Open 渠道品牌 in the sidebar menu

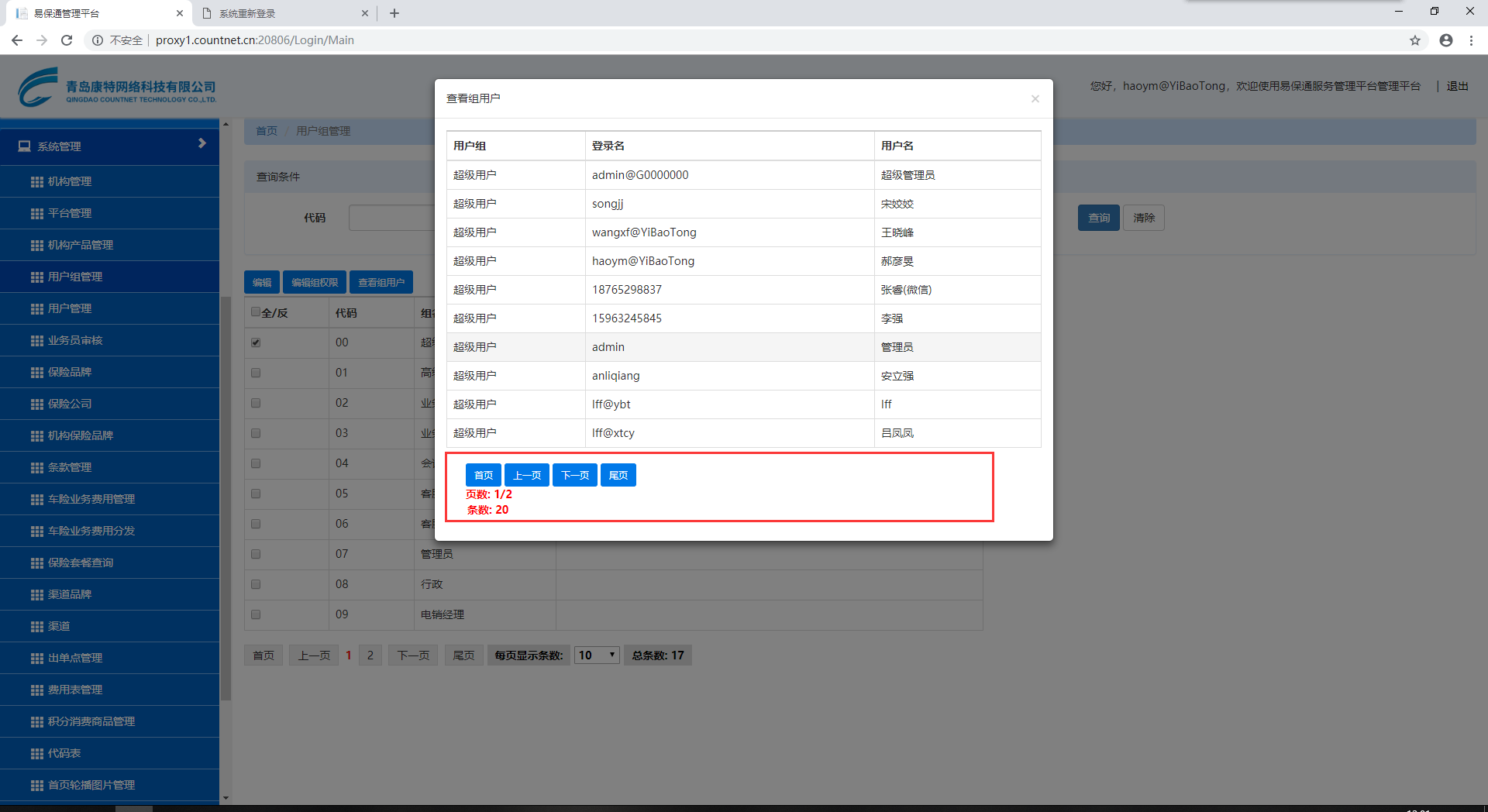109,594
